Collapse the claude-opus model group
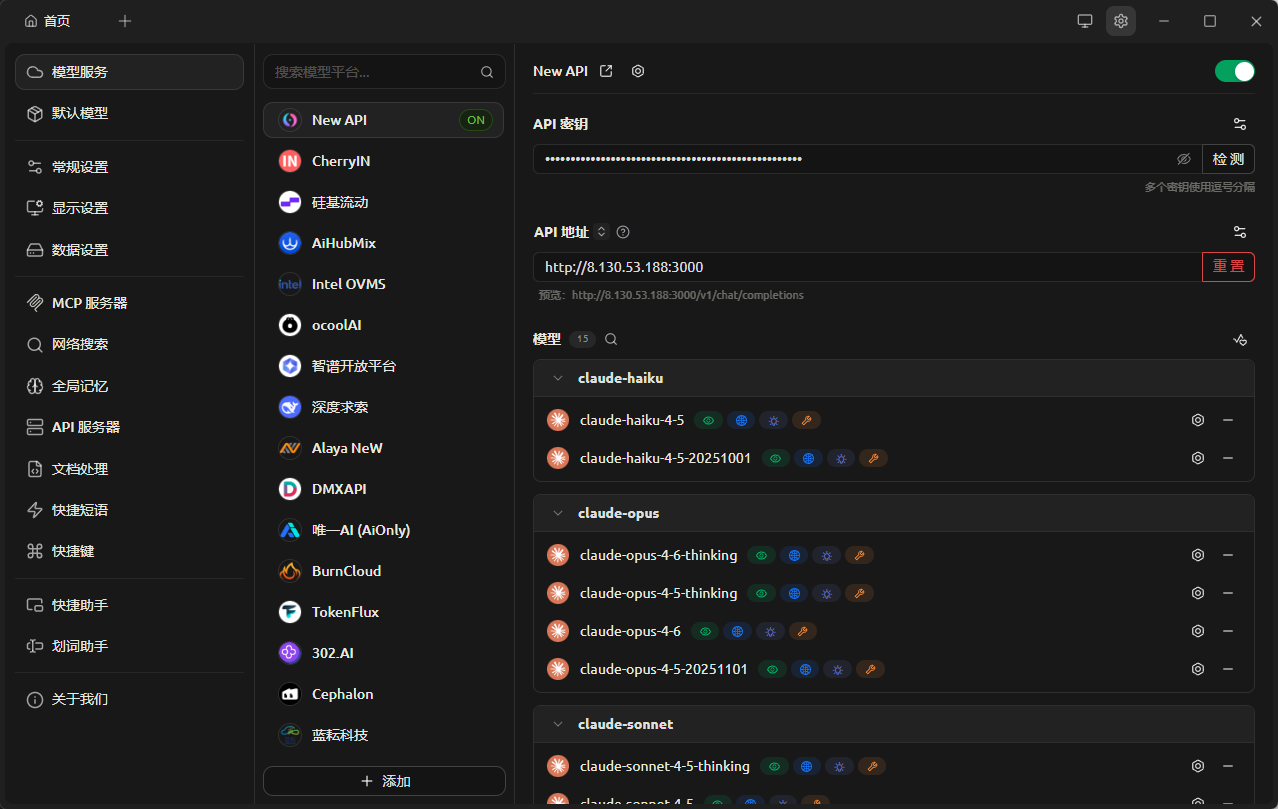The width and height of the screenshot is (1278, 809). pyautogui.click(x=558, y=513)
